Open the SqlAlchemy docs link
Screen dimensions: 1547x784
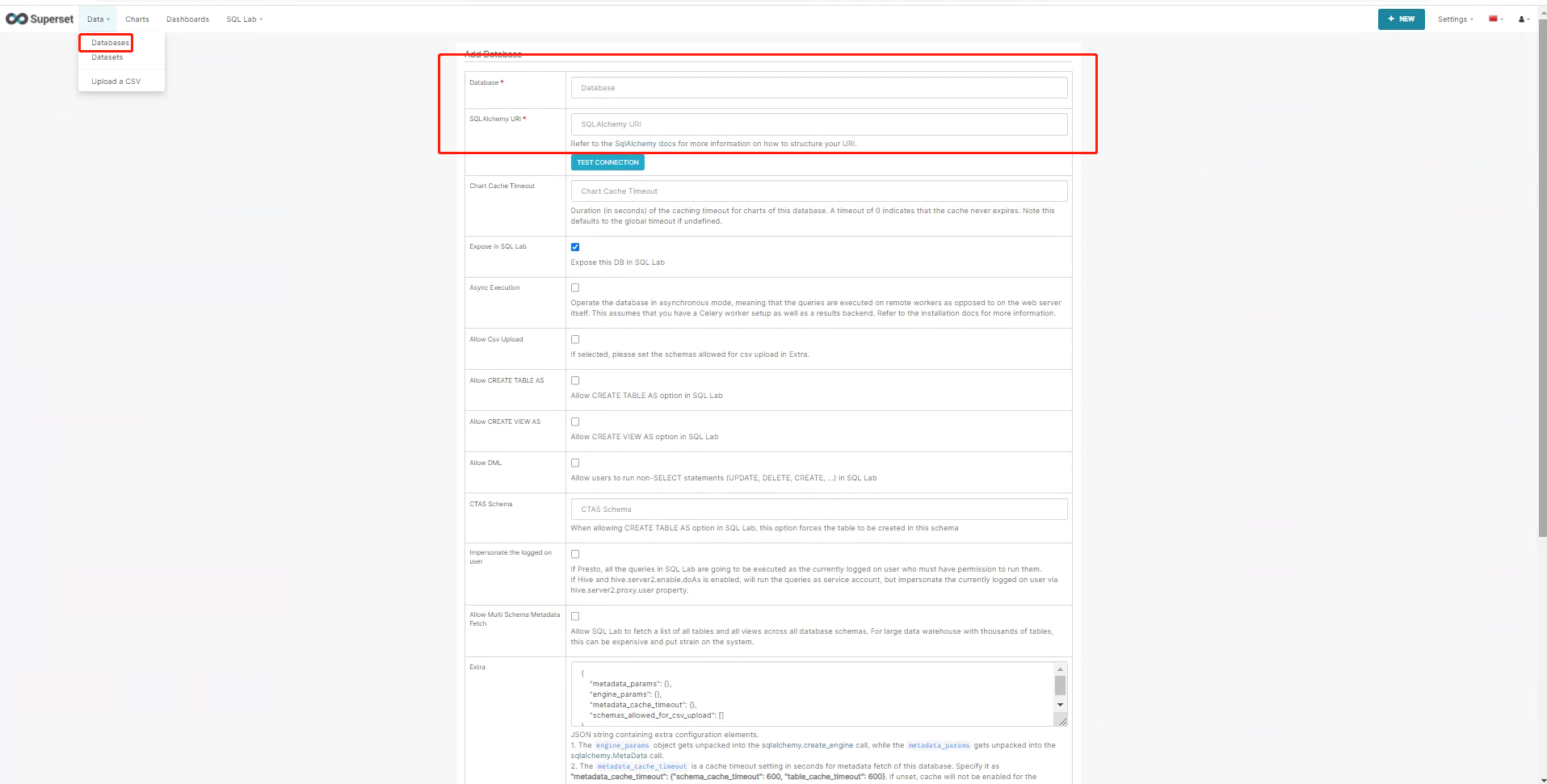point(645,144)
